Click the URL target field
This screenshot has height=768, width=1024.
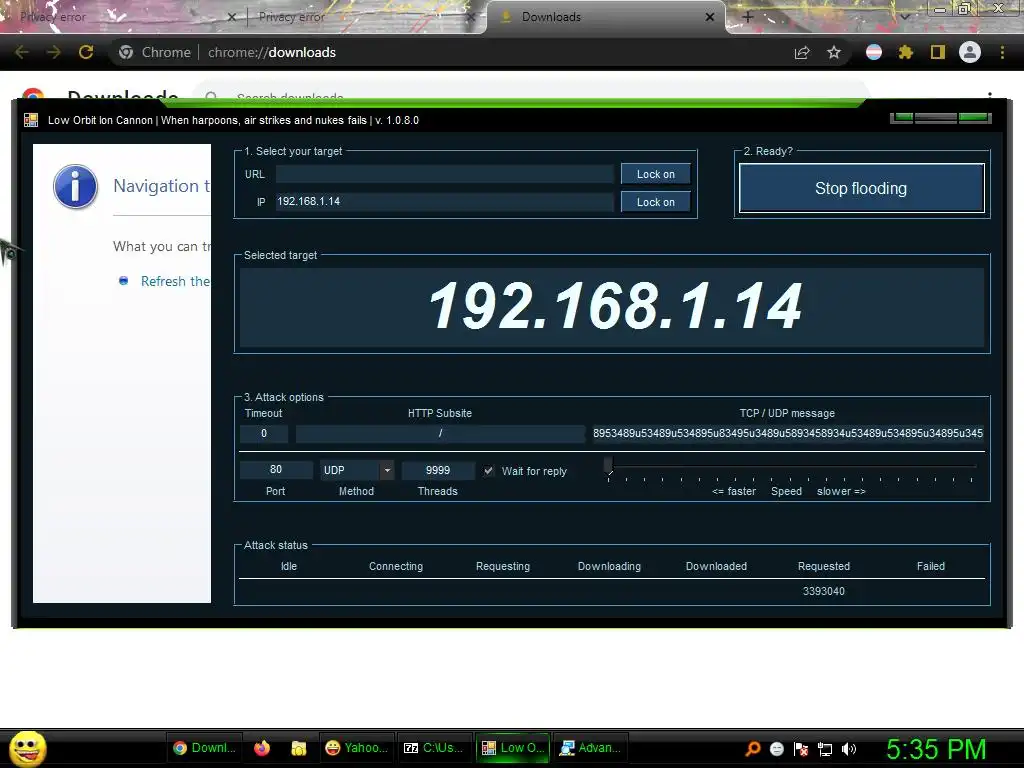[445, 174]
